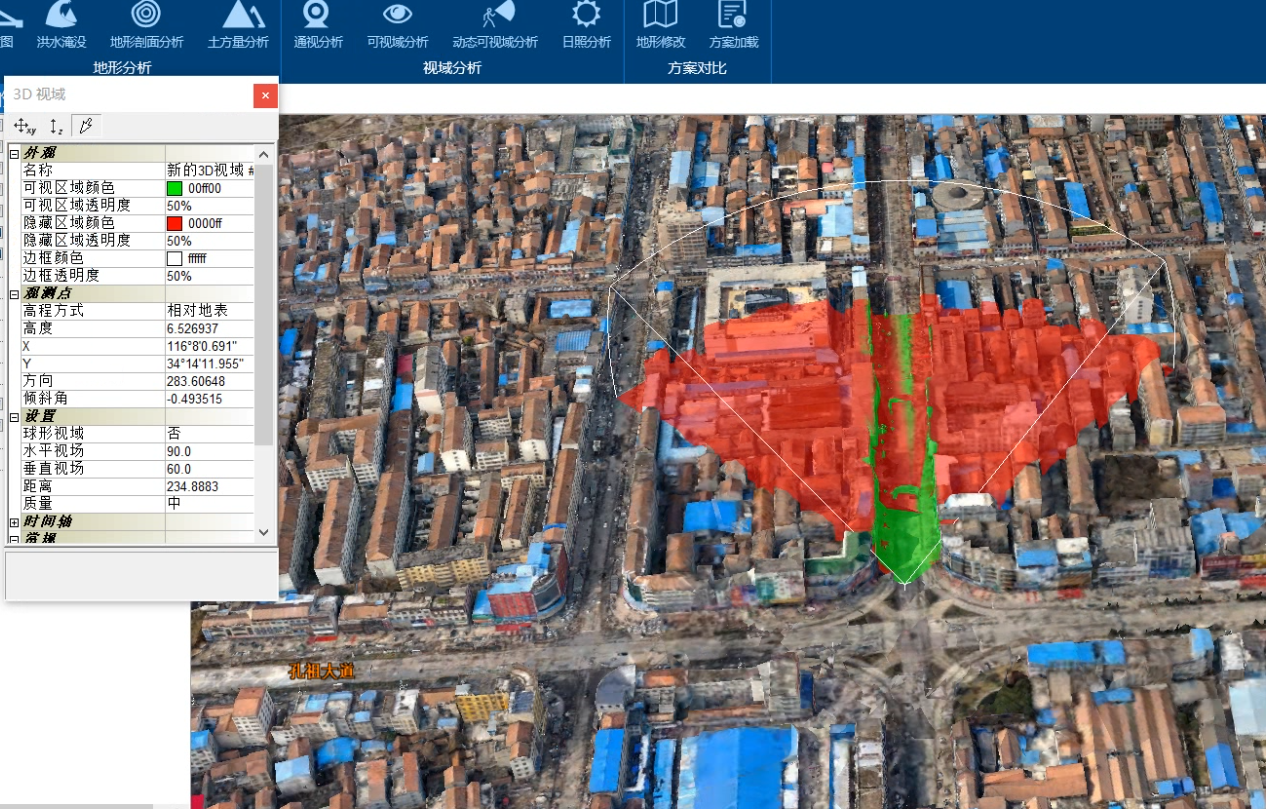Select the 土方量分析 earthwork volume tool

pos(238,17)
